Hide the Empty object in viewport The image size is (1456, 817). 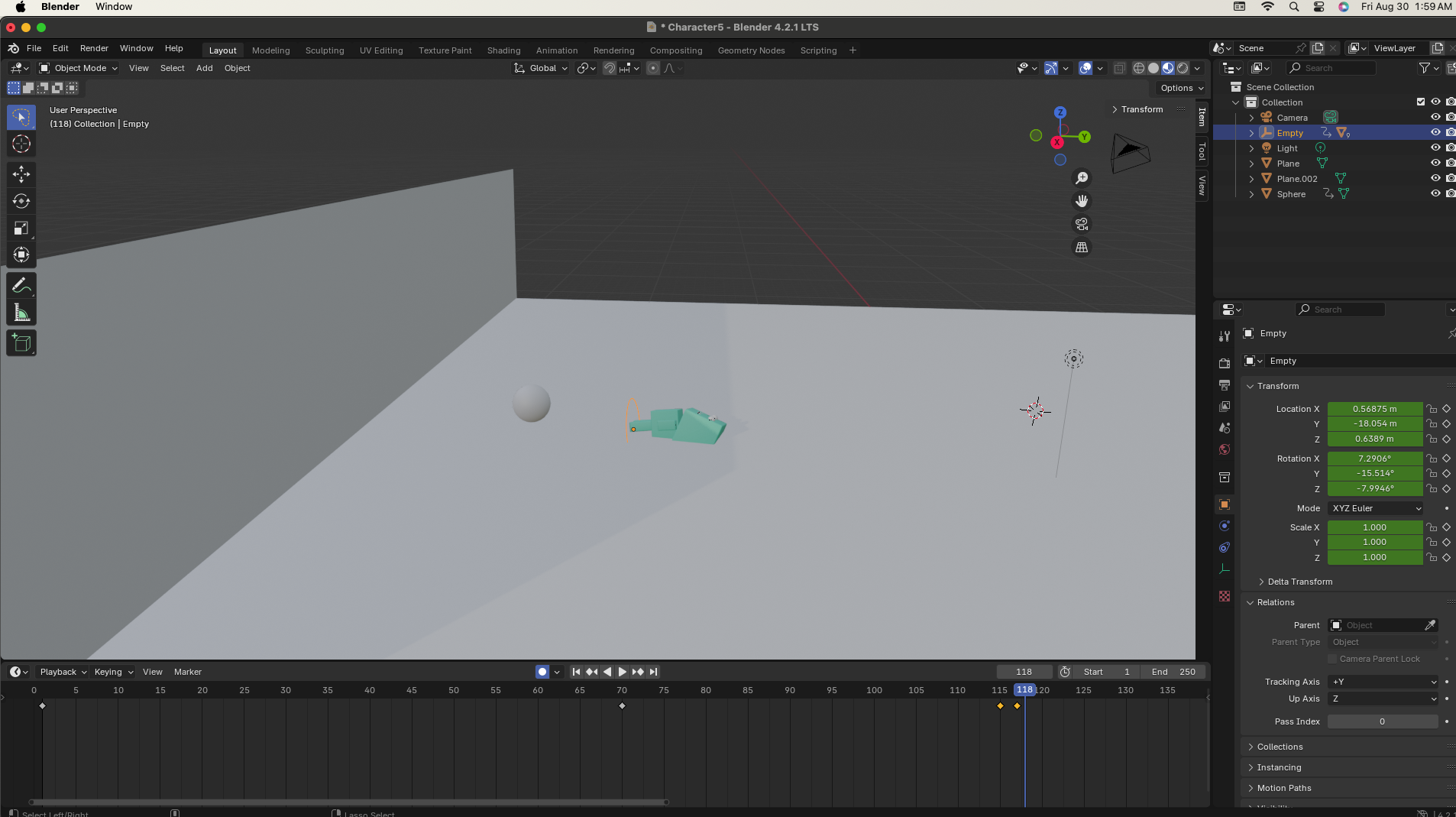pyautogui.click(x=1435, y=132)
